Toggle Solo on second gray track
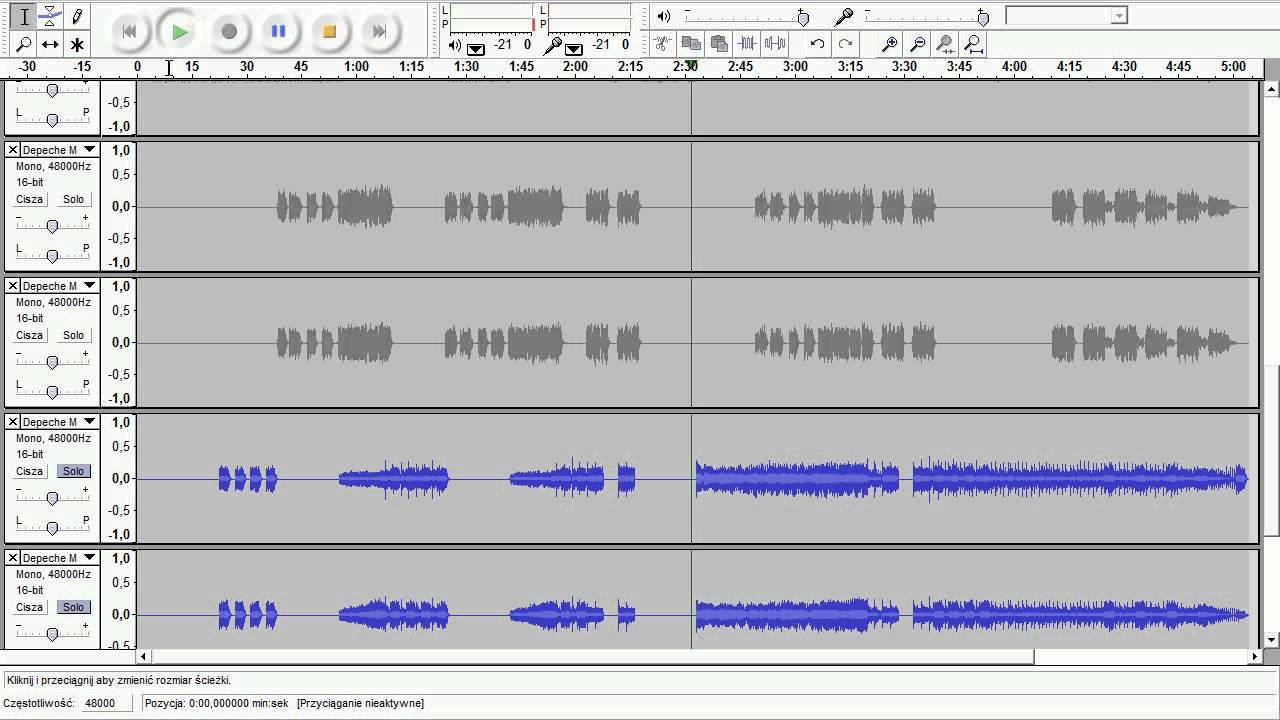Viewport: 1280px width, 720px height. tap(73, 335)
